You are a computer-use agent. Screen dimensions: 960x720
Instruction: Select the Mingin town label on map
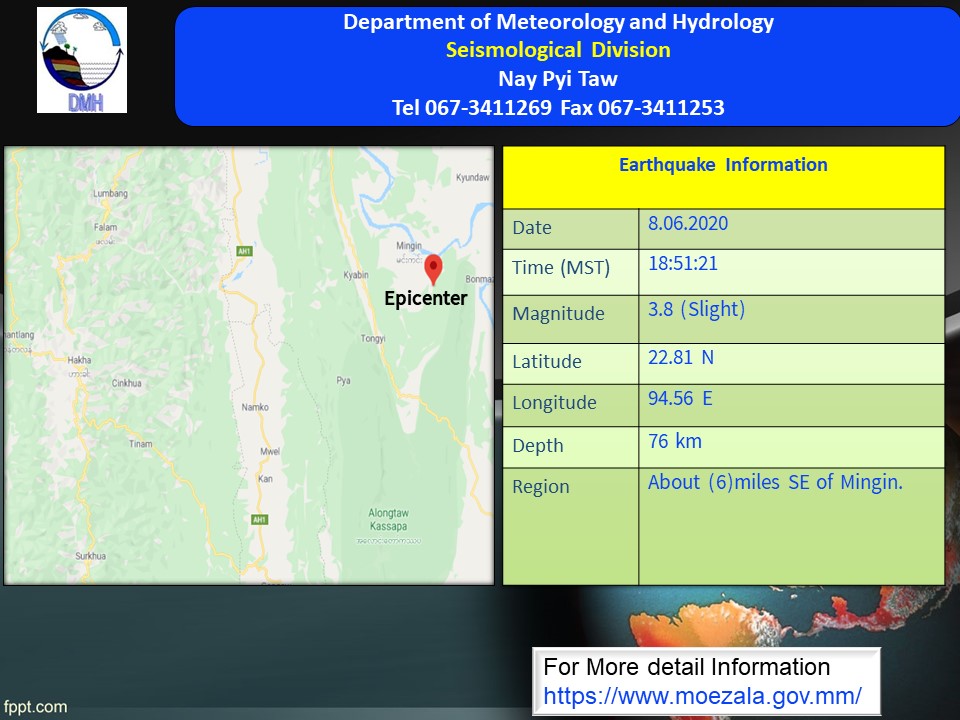pos(408,246)
